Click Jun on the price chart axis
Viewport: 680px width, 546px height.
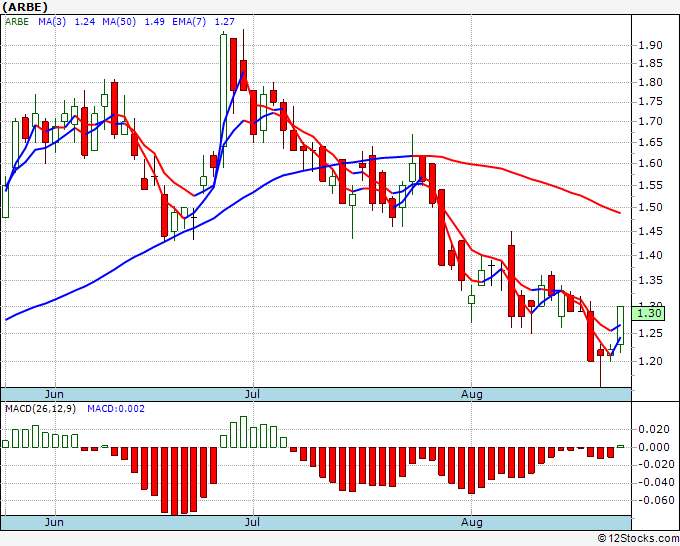click(x=54, y=394)
